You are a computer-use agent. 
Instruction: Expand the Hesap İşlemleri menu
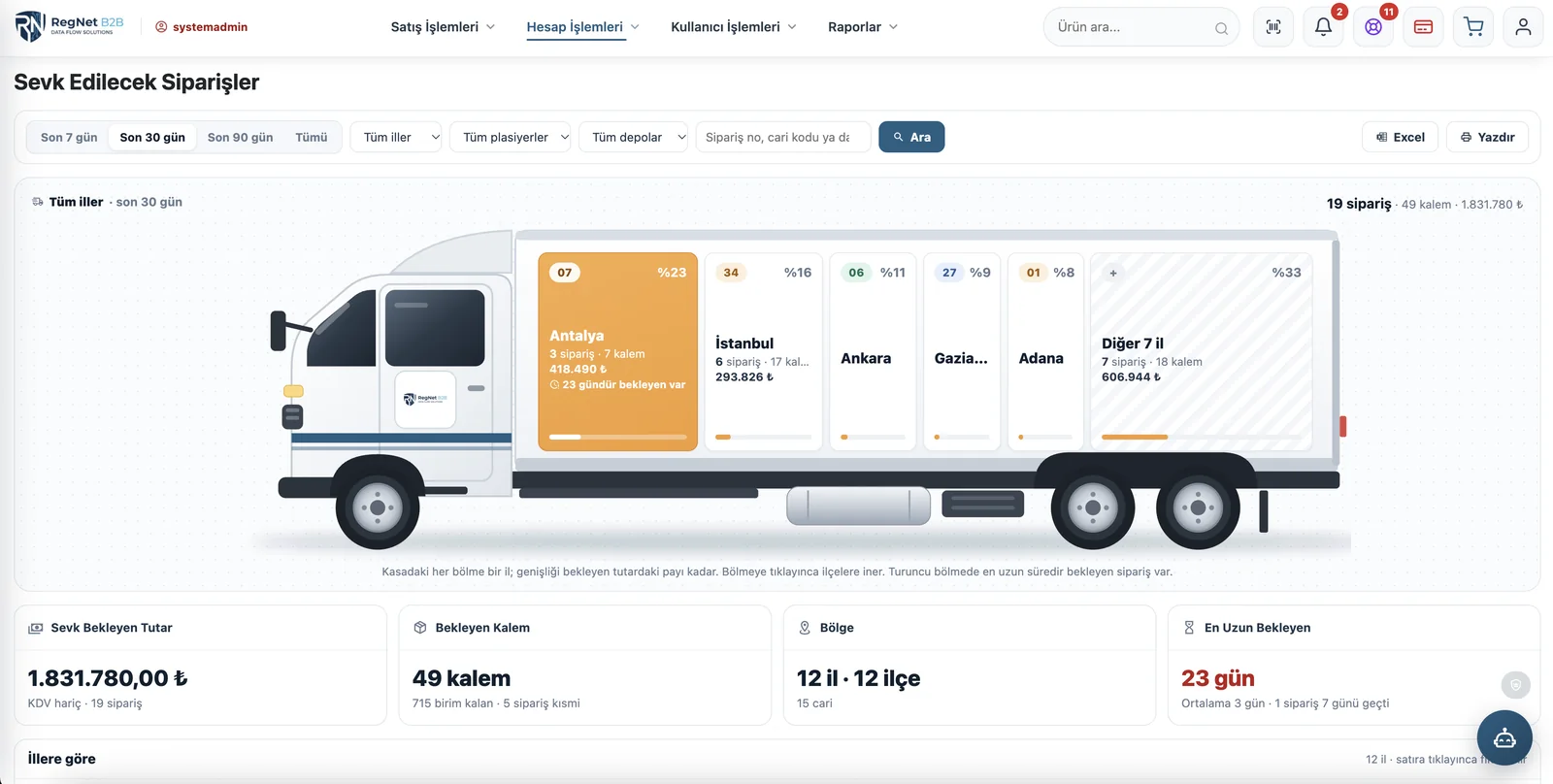[582, 27]
